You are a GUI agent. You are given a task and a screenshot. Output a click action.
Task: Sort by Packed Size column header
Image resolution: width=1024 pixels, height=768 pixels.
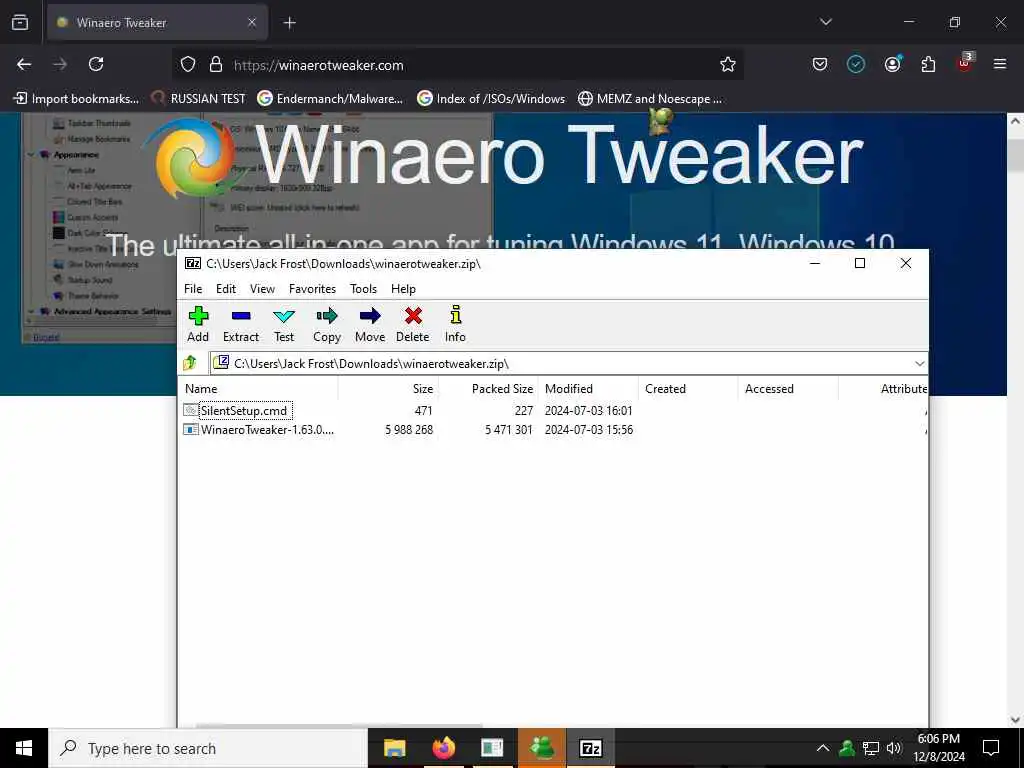488,389
